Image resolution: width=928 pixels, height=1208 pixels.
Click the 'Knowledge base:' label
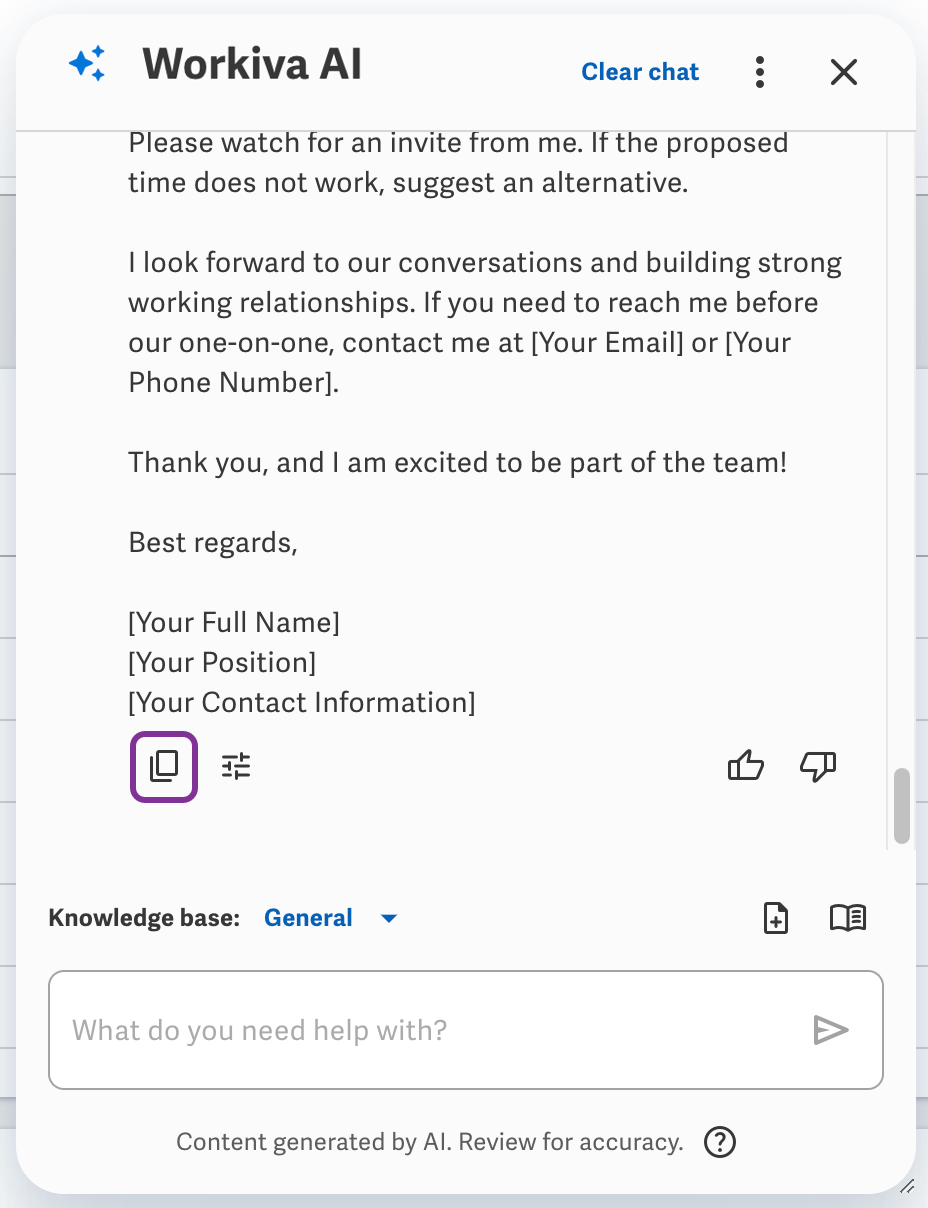click(x=144, y=918)
